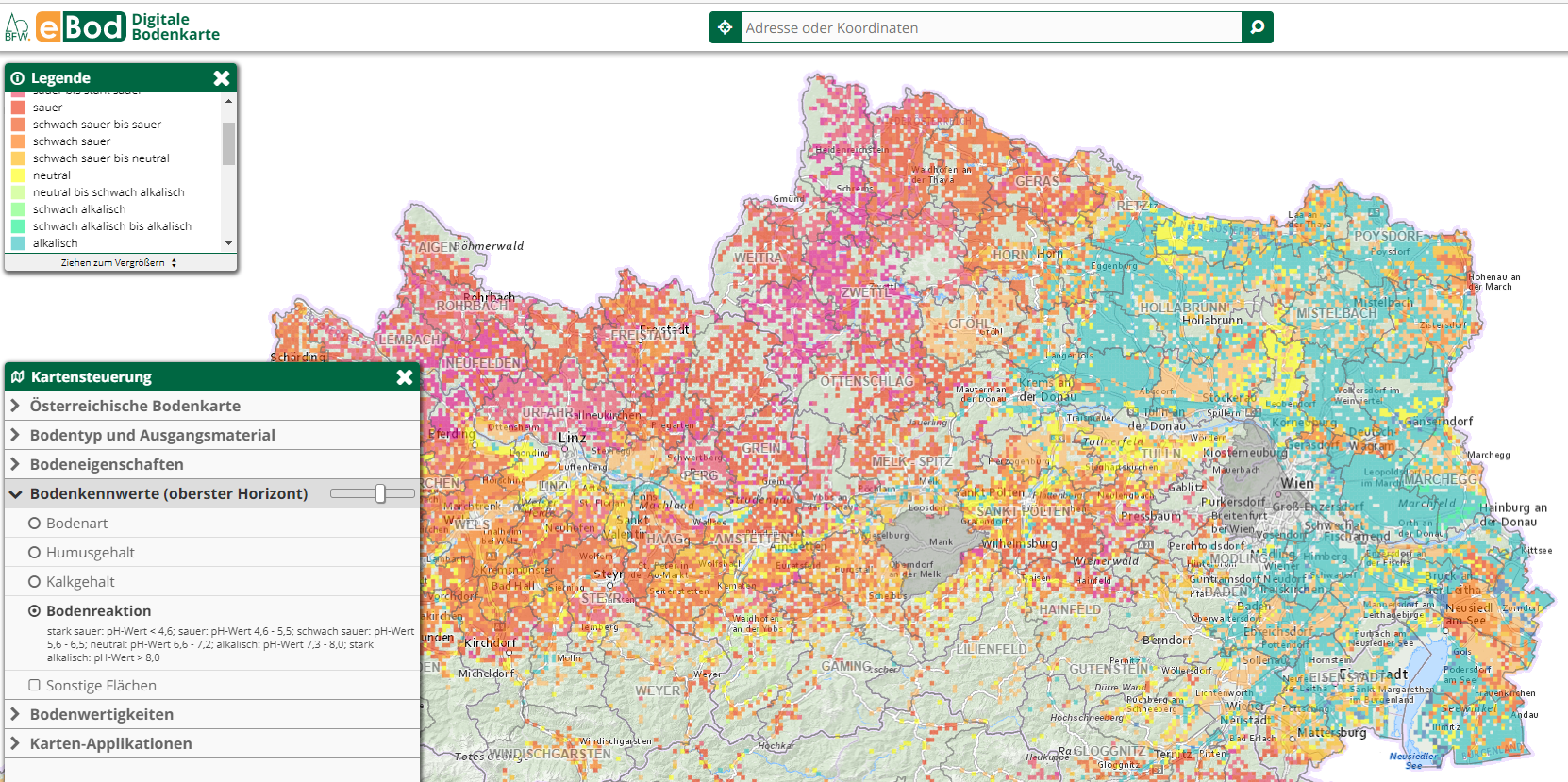Click the eBod logo
Image resolution: width=1568 pixels, height=782 pixels.
pos(81,27)
